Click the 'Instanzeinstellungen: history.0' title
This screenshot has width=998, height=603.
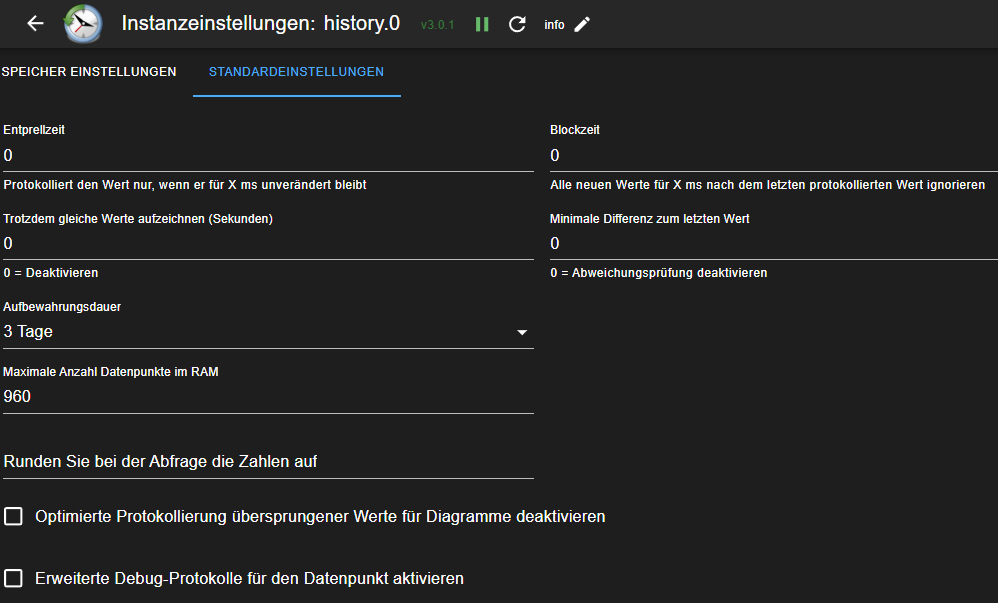(260, 24)
